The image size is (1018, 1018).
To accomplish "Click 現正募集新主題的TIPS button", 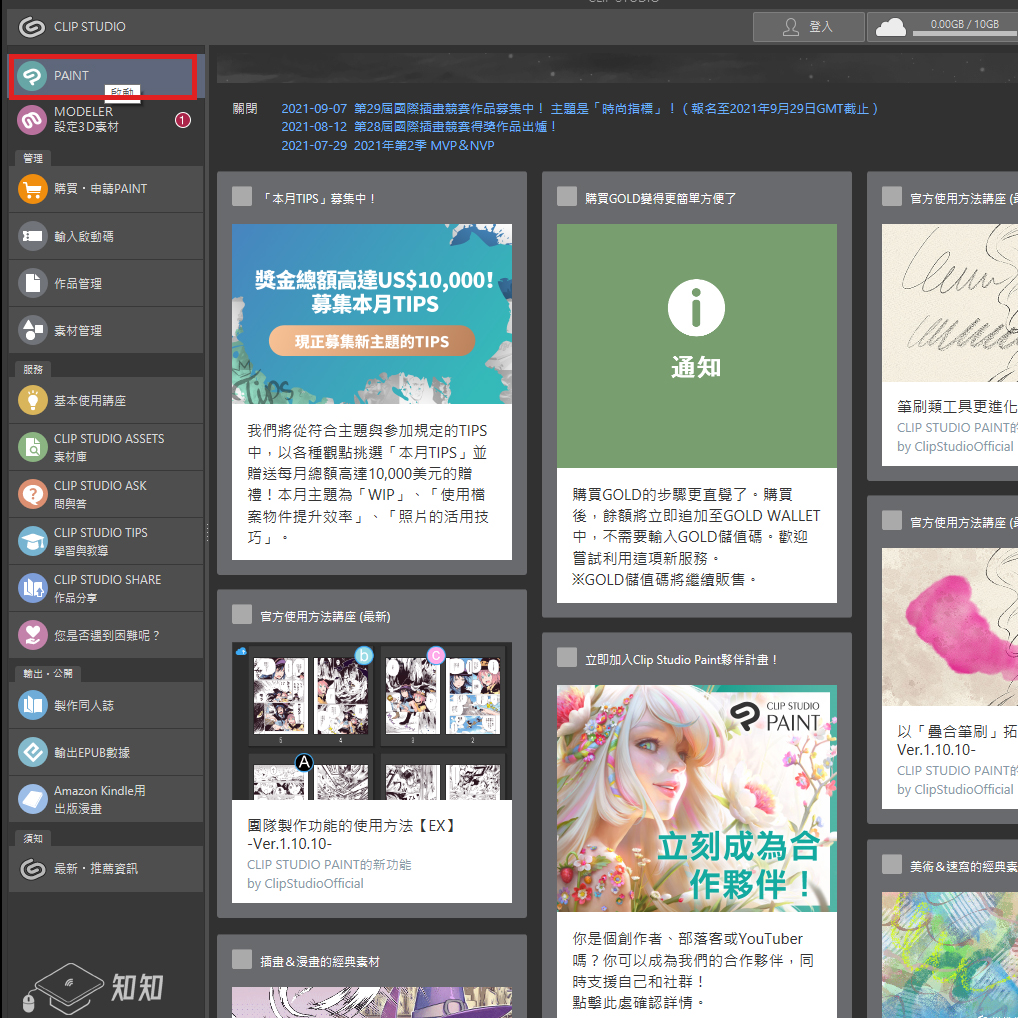I will pyautogui.click(x=371, y=341).
